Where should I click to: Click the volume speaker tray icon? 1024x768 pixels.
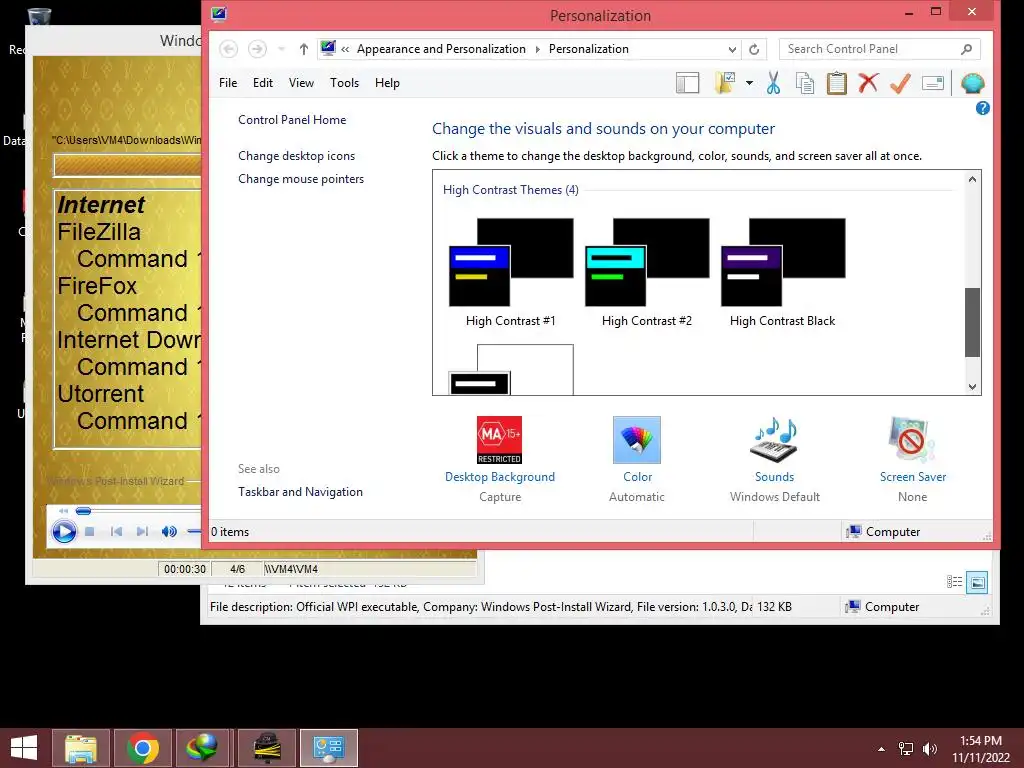click(x=930, y=749)
